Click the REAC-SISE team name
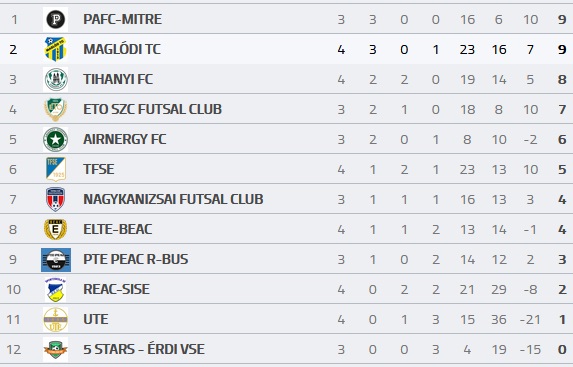The height and width of the screenshot is (367, 573). (x=116, y=289)
